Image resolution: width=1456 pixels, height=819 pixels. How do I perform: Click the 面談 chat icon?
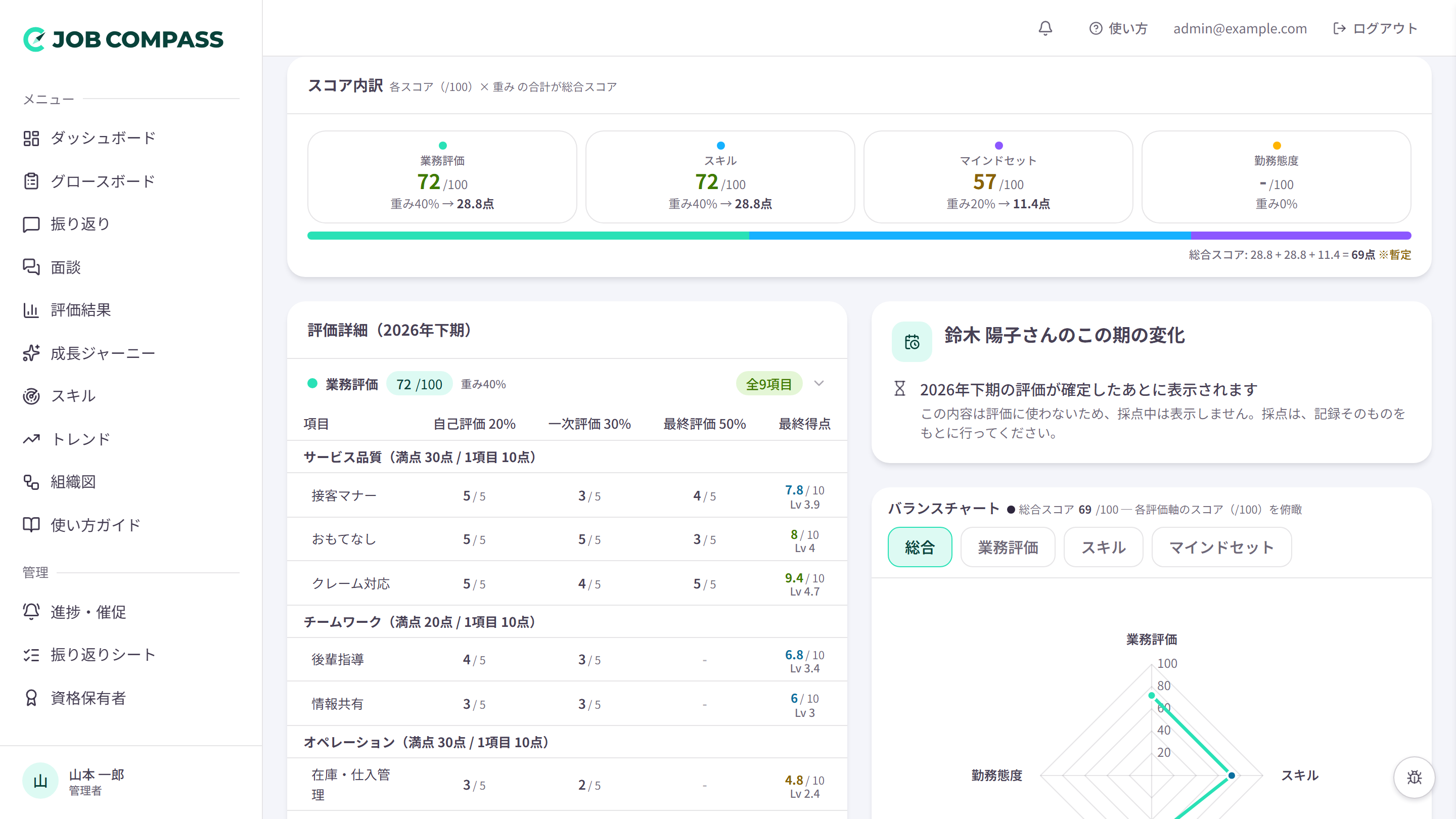[x=31, y=267]
